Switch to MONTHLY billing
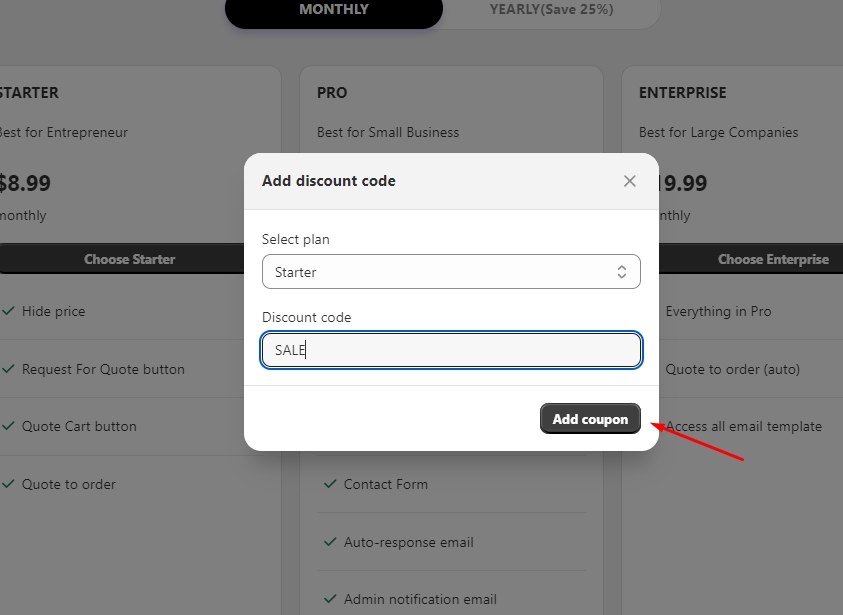The height and width of the screenshot is (615, 843). pyautogui.click(x=334, y=10)
